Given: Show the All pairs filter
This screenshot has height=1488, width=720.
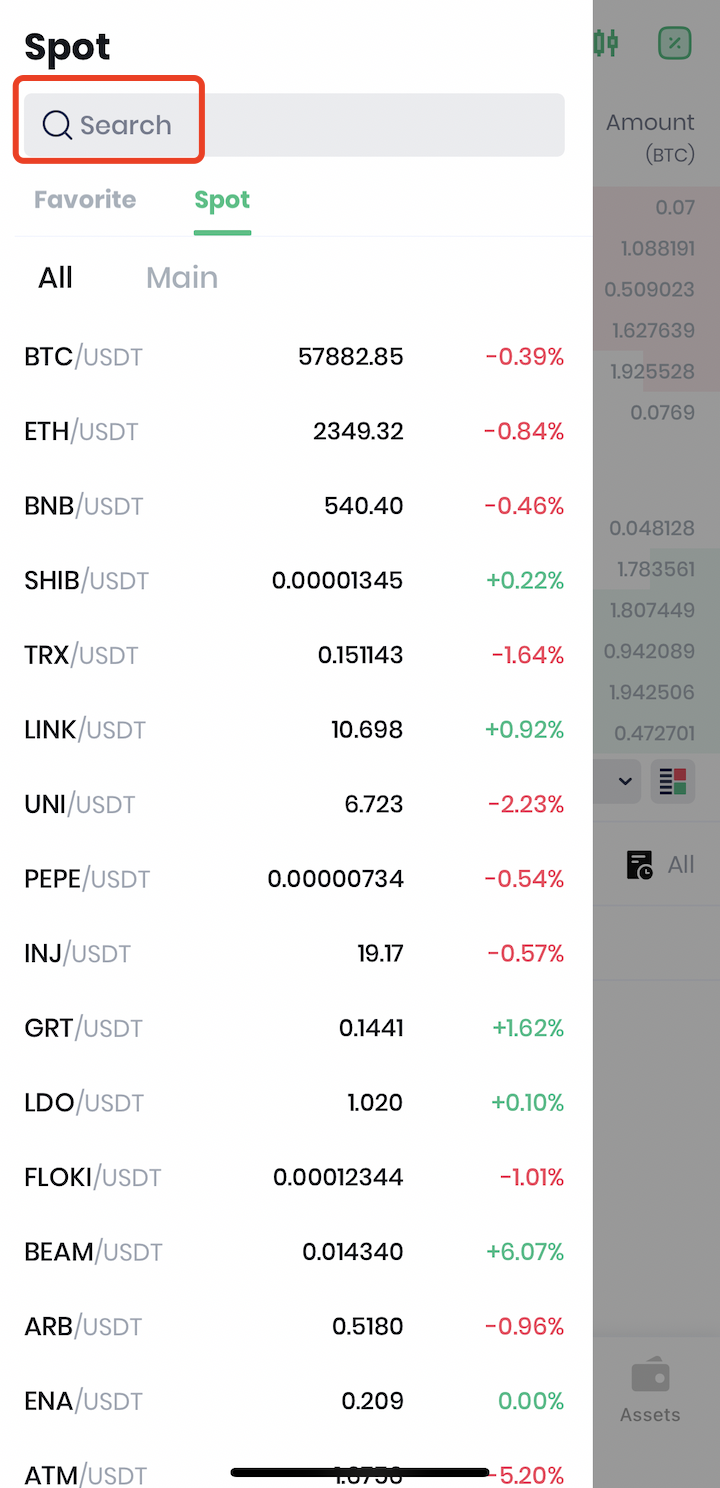Looking at the screenshot, I should coord(56,277).
